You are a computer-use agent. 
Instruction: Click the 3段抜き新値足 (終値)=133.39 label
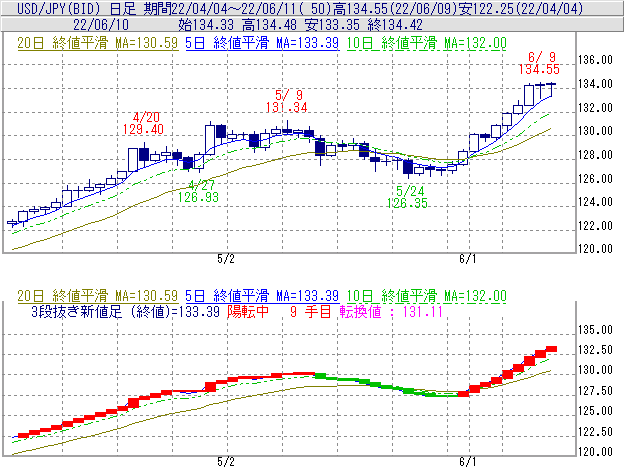tap(125, 312)
